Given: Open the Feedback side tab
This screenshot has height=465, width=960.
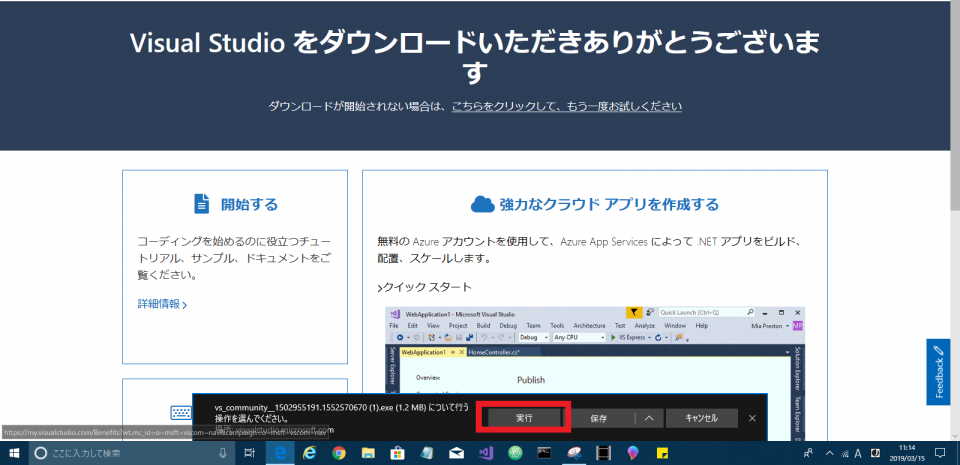Looking at the screenshot, I should tap(939, 371).
